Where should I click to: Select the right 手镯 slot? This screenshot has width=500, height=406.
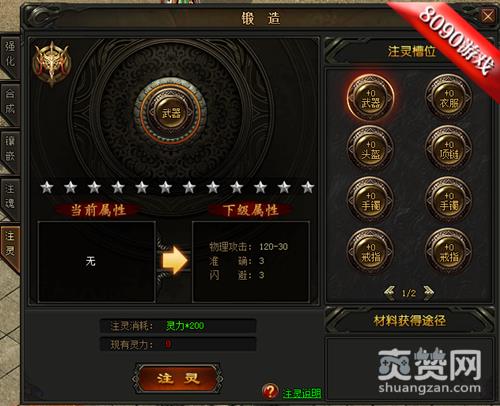point(449,200)
